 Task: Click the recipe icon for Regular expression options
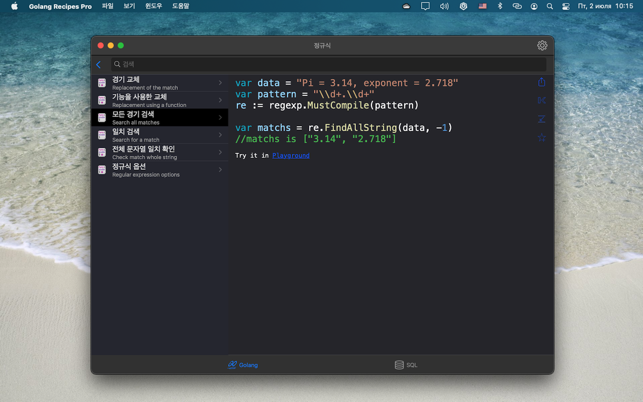pyautogui.click(x=102, y=170)
